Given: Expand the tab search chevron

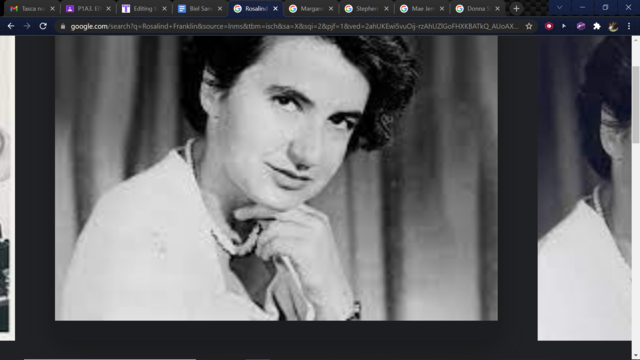Looking at the screenshot, I should click(x=560, y=8).
